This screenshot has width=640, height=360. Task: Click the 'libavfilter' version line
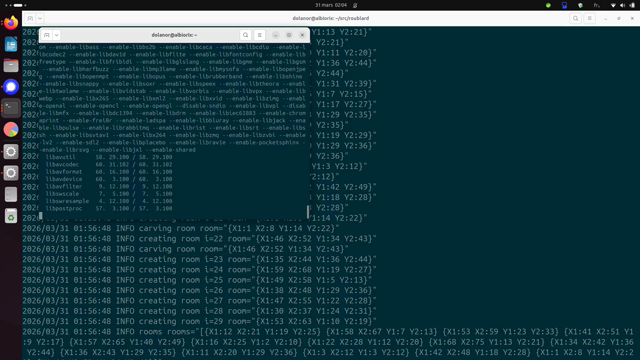click(x=109, y=187)
